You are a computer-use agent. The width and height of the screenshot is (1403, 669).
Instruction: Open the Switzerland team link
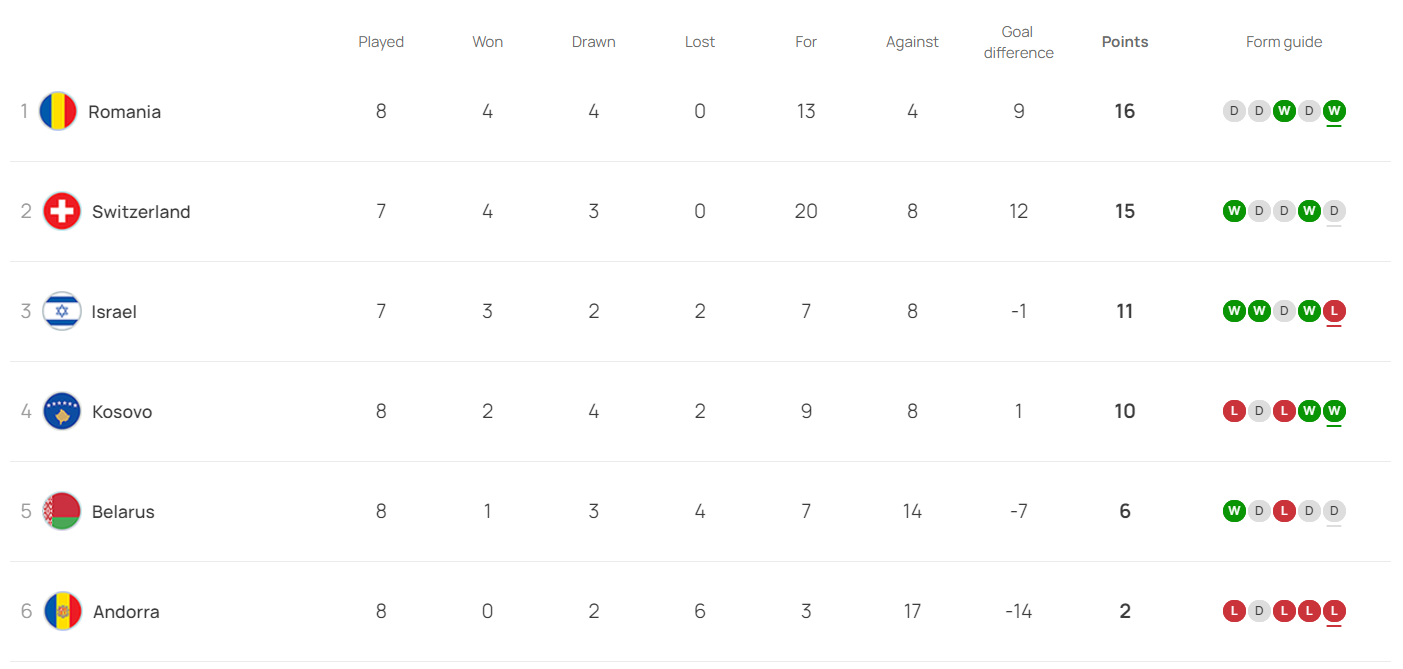pyautogui.click(x=141, y=212)
